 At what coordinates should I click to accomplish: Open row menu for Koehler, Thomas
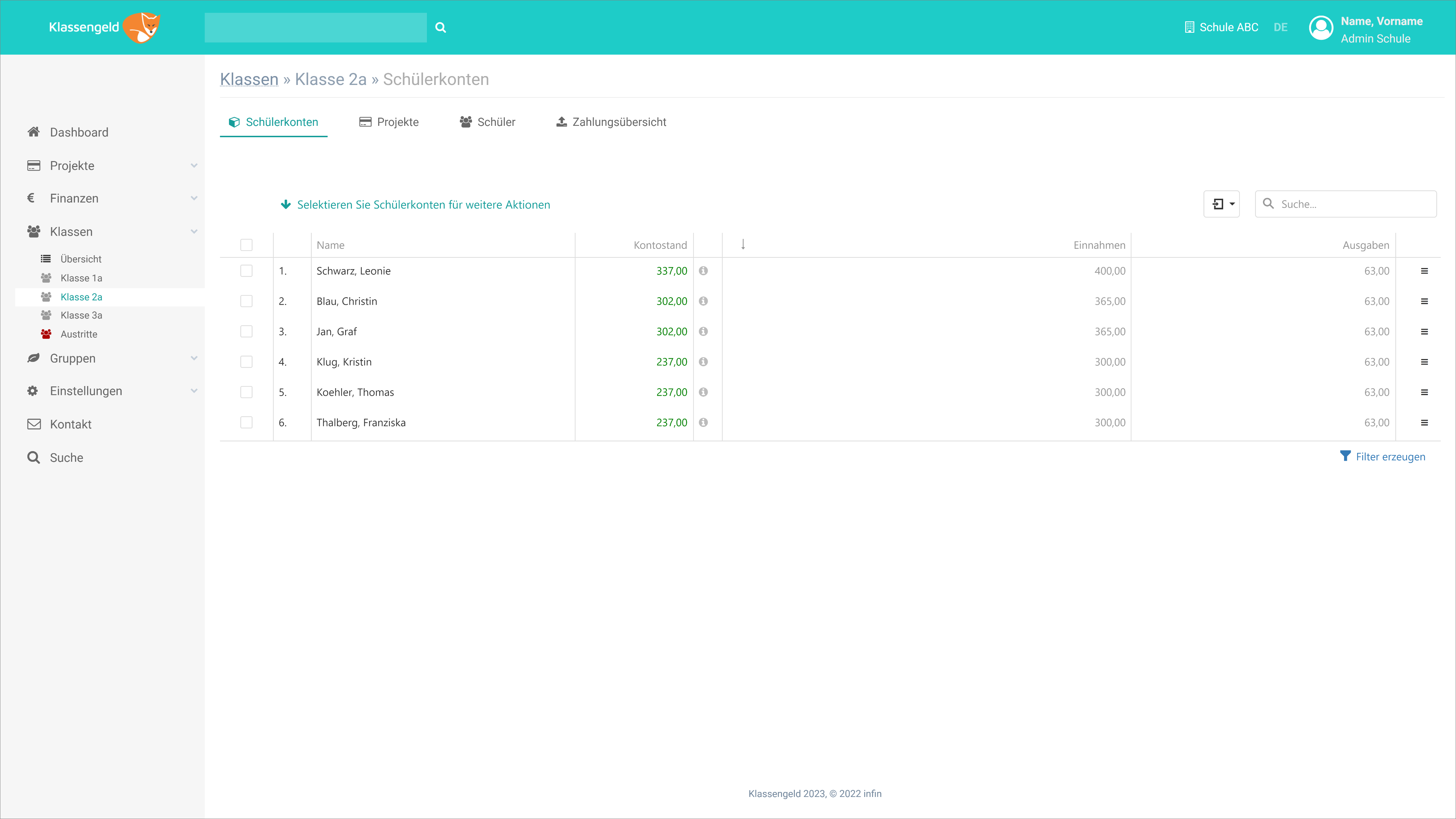coord(1424,393)
